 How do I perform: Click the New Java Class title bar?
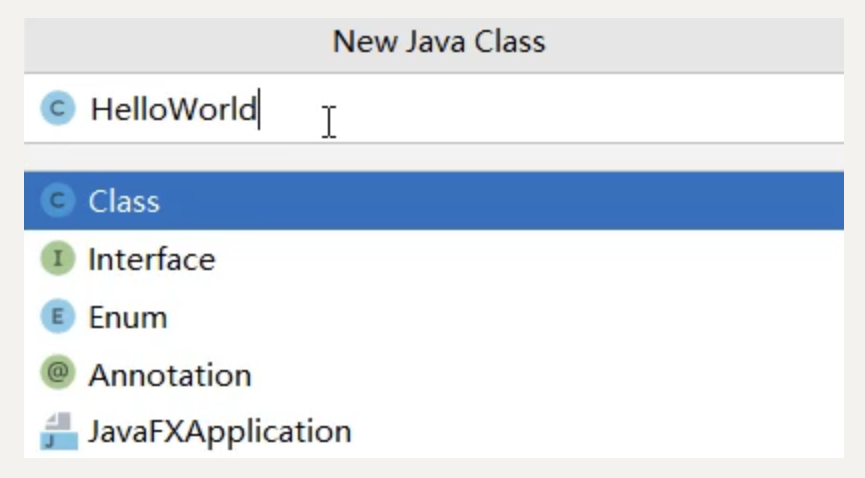coord(434,45)
